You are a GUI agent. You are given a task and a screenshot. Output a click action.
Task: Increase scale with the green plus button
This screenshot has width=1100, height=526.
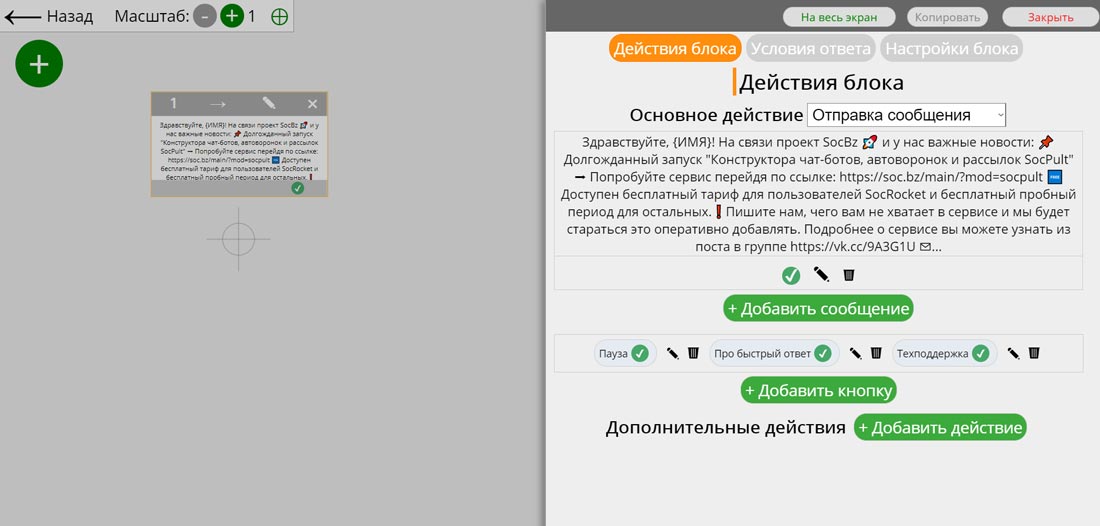click(x=232, y=16)
